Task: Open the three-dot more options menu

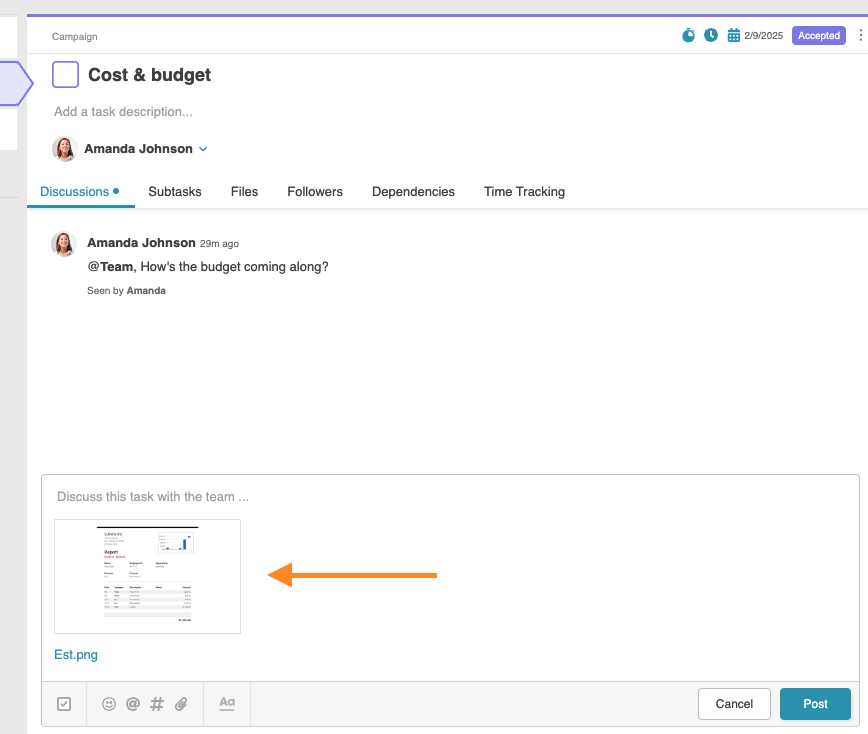Action: point(860,36)
